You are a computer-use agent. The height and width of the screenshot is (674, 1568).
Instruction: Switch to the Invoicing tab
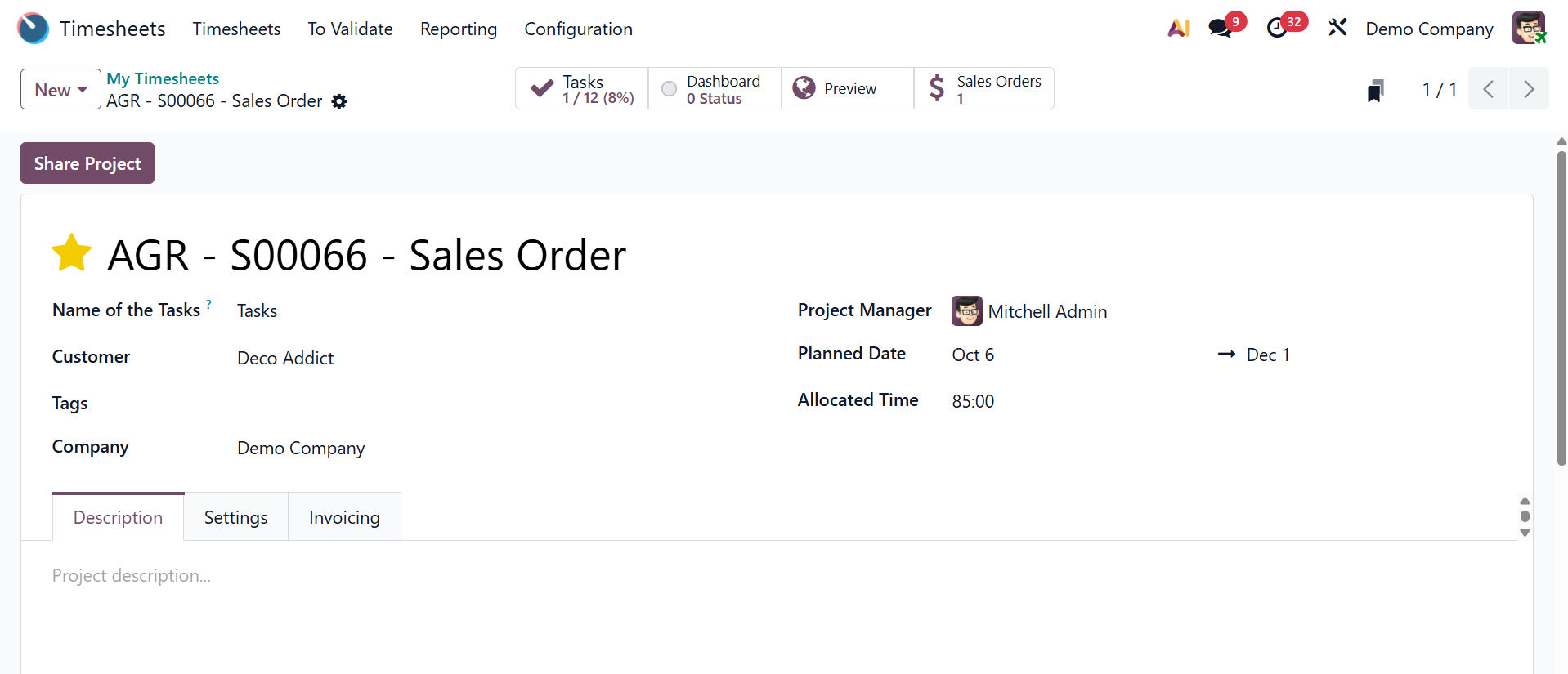click(x=344, y=517)
